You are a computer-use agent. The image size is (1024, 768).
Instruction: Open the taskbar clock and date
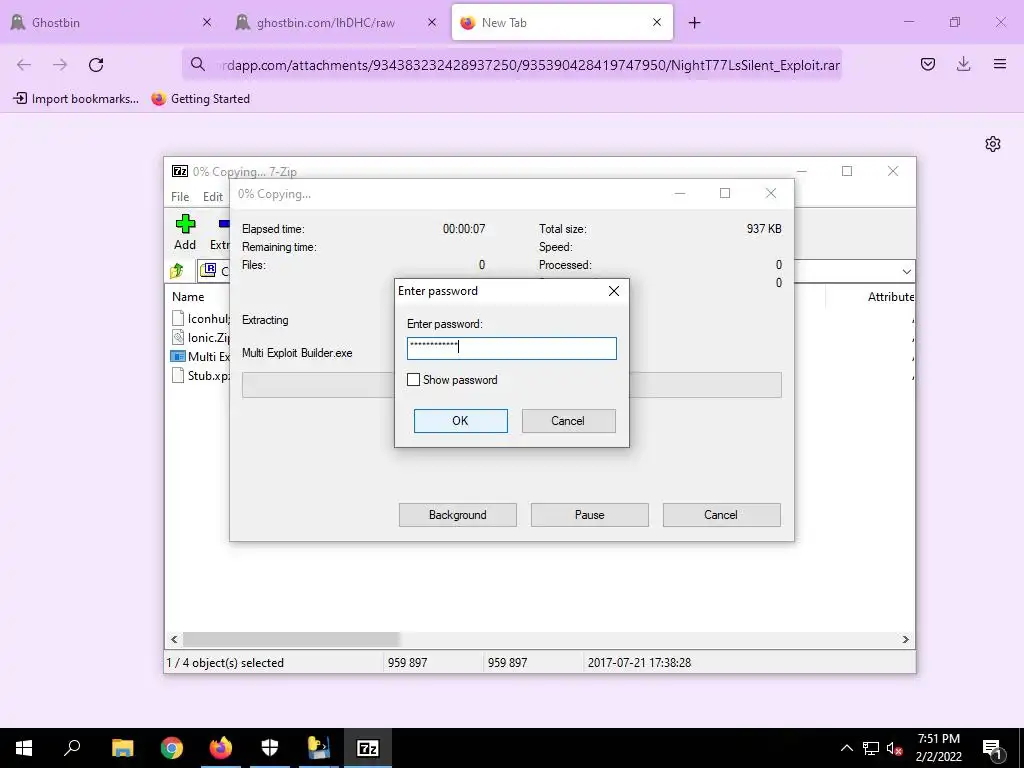[939, 748]
